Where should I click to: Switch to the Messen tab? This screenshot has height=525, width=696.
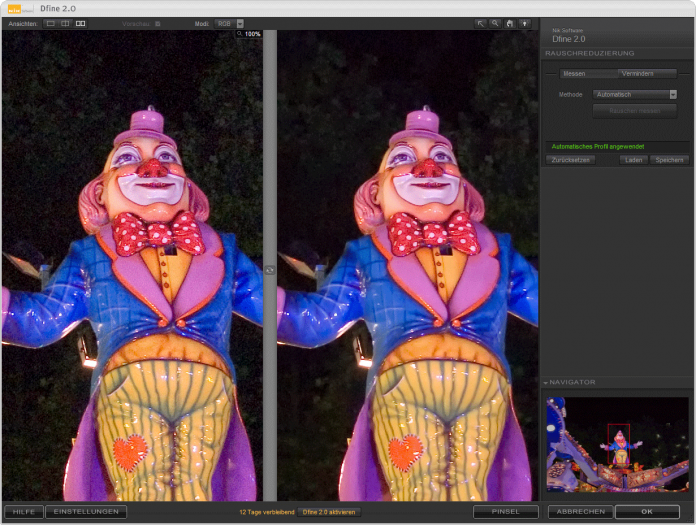coord(574,73)
